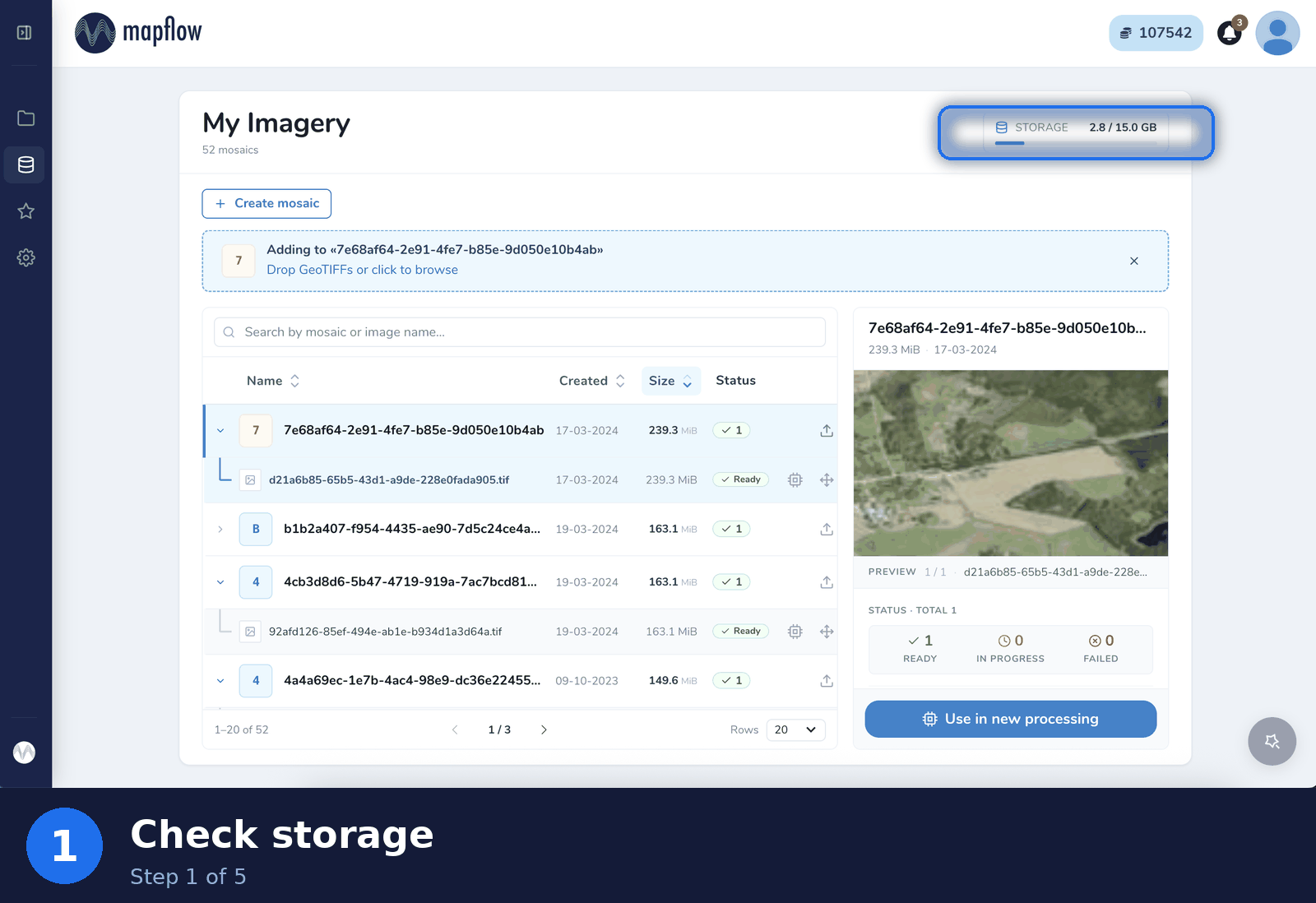Image resolution: width=1316 pixels, height=903 pixels.
Task: Select mosaic 7e68af64-2e91-4fe7-b85e-9d050e10b4ab
Action: click(x=414, y=430)
